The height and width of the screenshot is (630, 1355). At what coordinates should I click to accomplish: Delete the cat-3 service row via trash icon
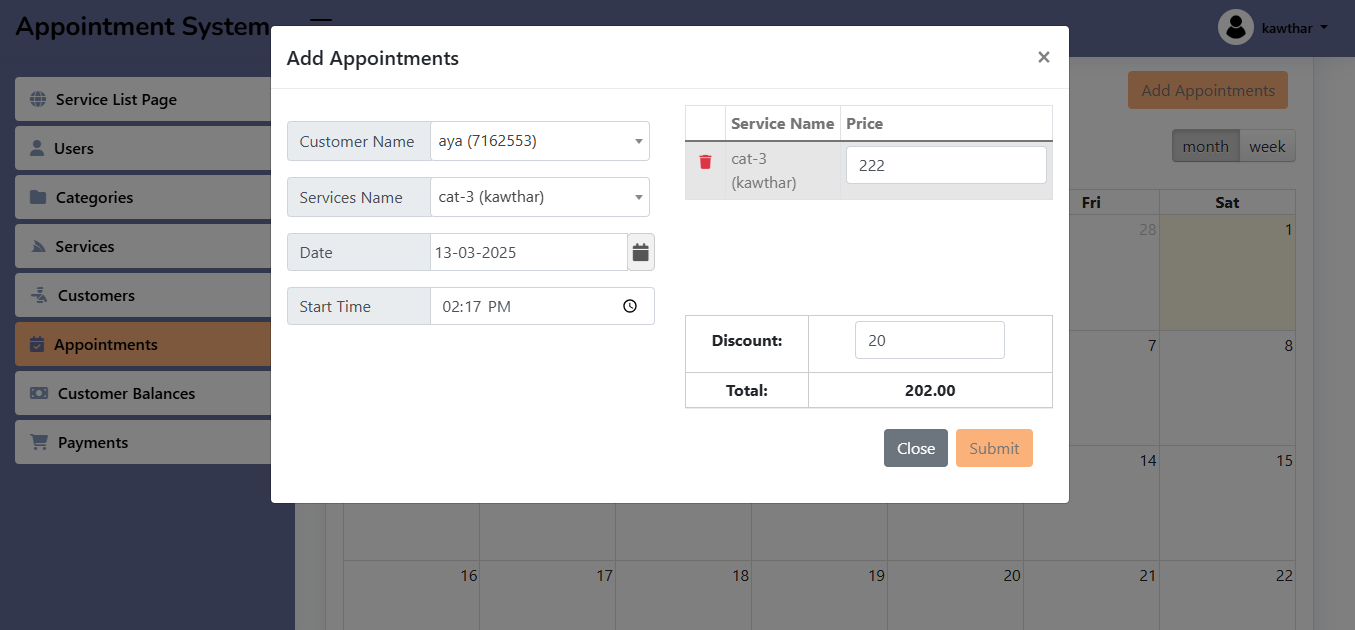705,162
